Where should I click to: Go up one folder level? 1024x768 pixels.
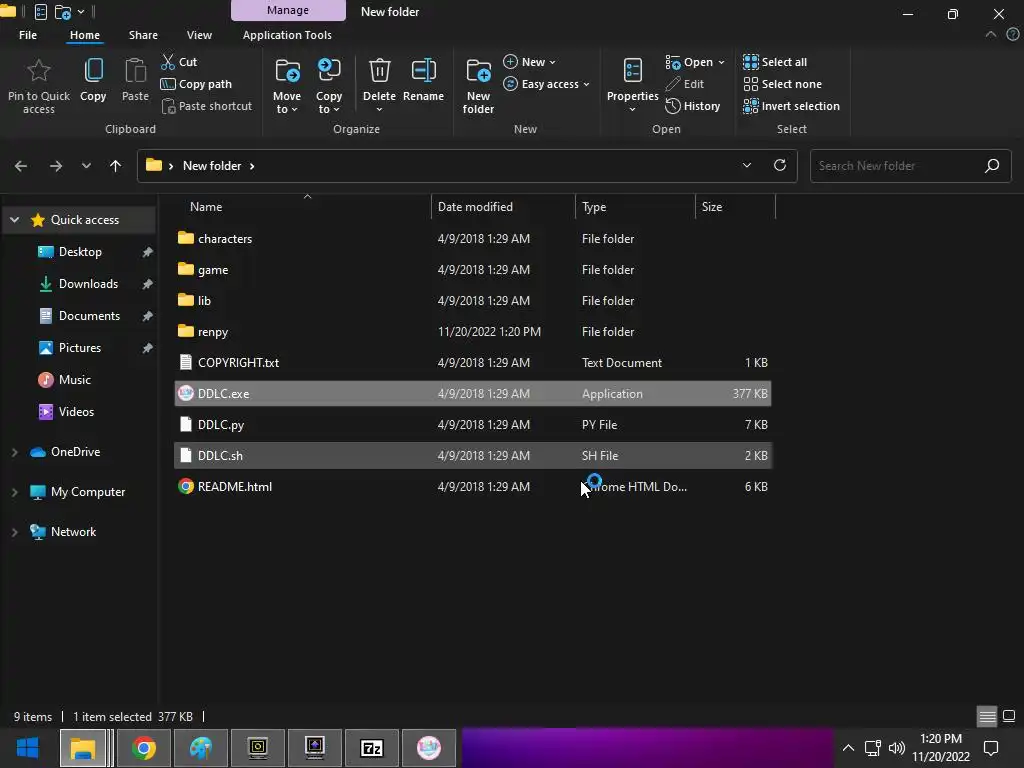click(x=116, y=166)
